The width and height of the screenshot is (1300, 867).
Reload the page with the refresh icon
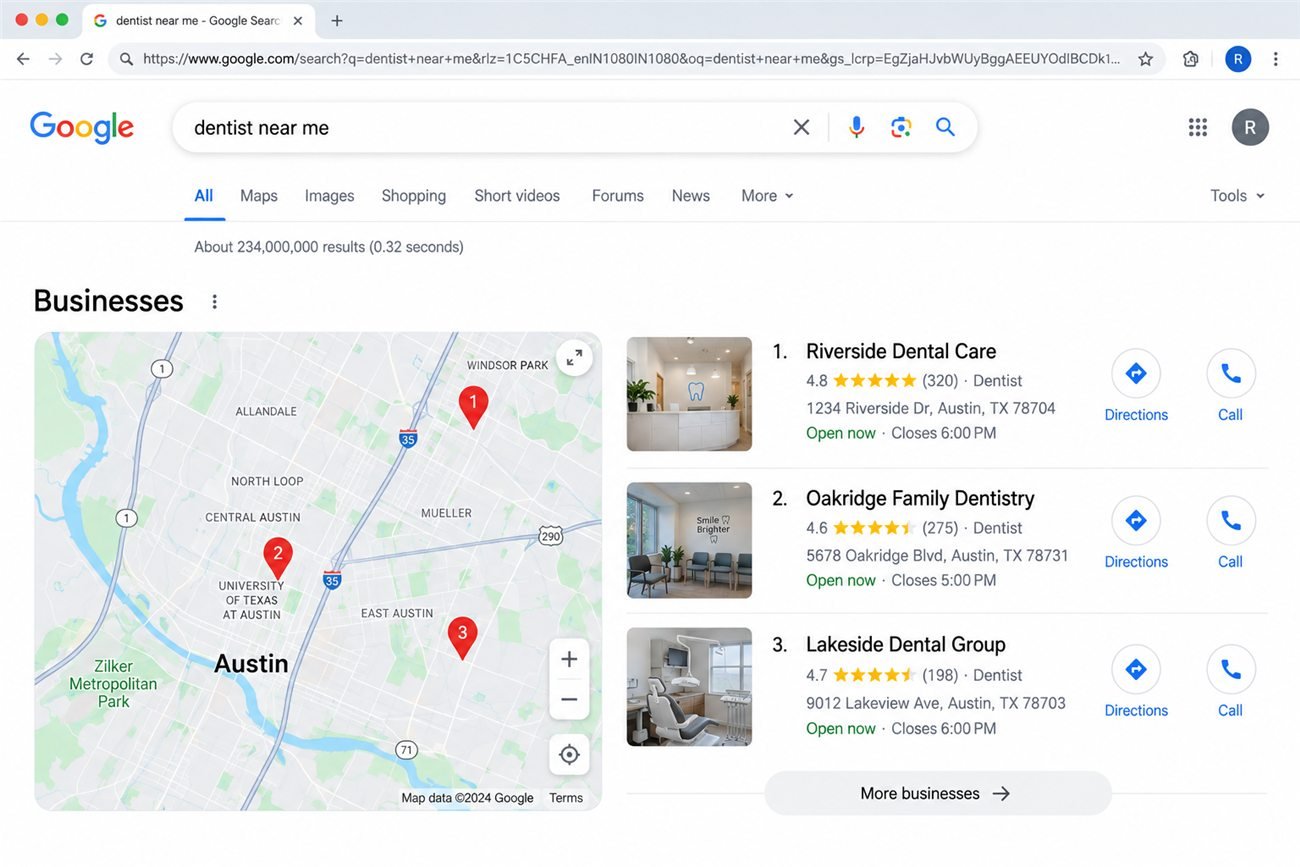(x=87, y=59)
